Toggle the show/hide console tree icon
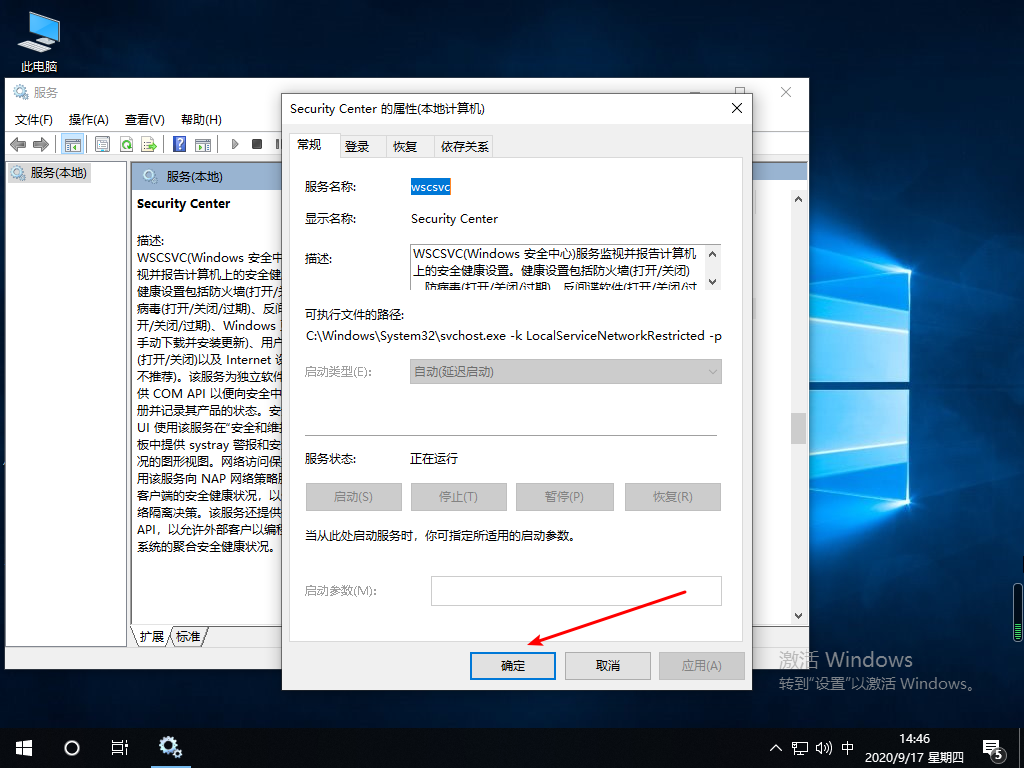 coord(72,144)
